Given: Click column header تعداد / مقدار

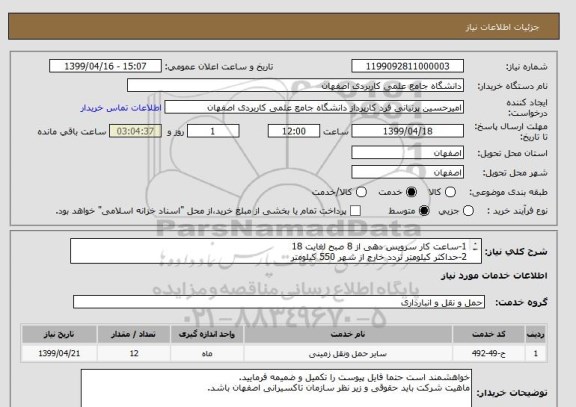Looking at the screenshot, I should (x=134, y=334).
